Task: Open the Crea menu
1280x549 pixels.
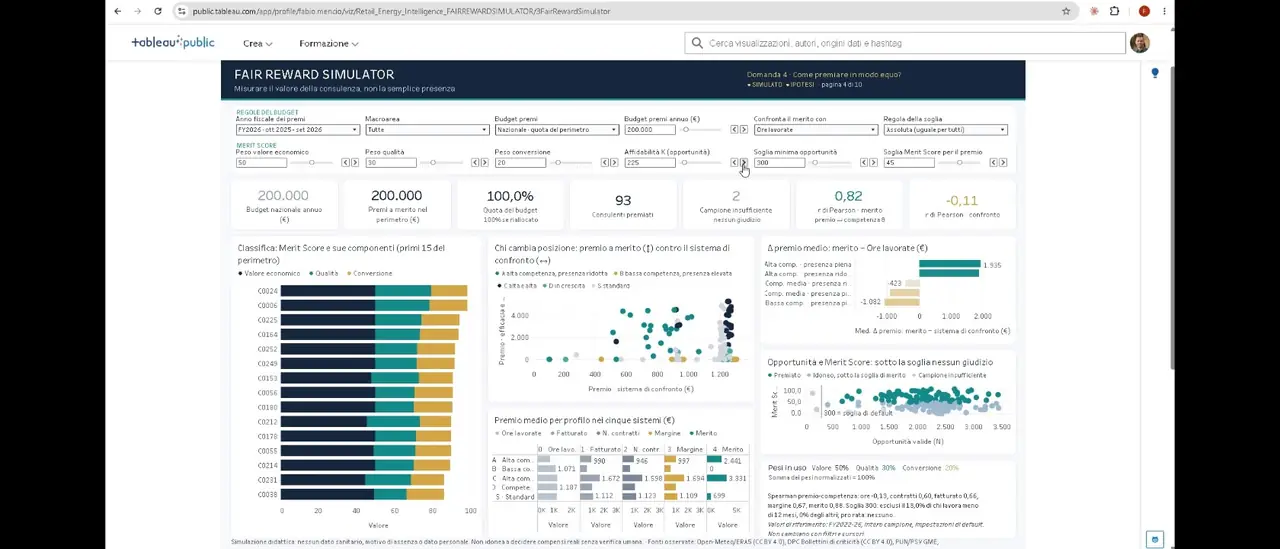Action: 257,44
